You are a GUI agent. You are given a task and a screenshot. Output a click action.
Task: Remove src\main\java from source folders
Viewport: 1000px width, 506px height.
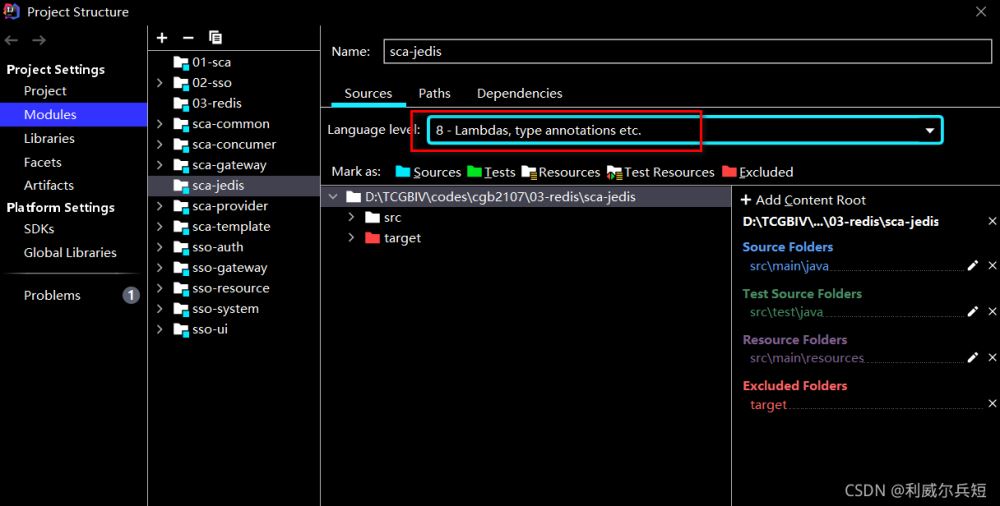[992, 265]
